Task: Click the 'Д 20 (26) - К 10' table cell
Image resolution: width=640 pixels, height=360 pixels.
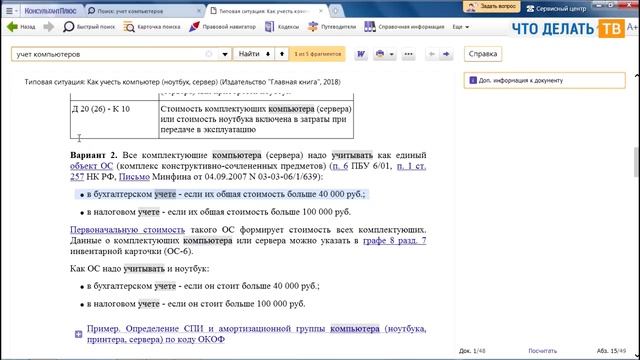Action: coord(114,119)
